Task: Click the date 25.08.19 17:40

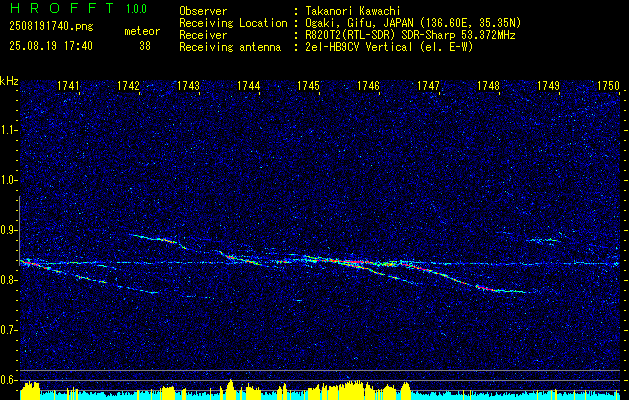Action: point(51,46)
